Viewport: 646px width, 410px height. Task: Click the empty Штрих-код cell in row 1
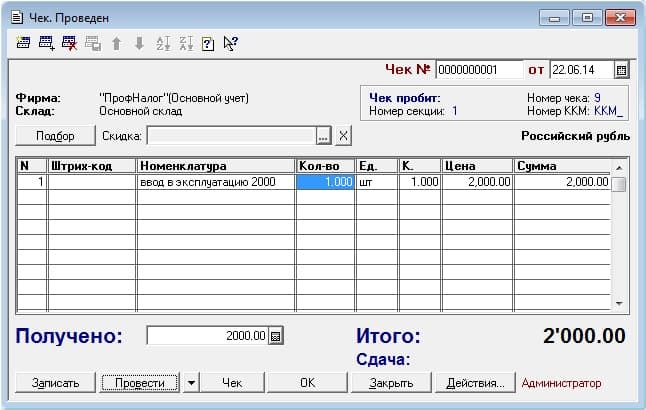[x=91, y=182]
